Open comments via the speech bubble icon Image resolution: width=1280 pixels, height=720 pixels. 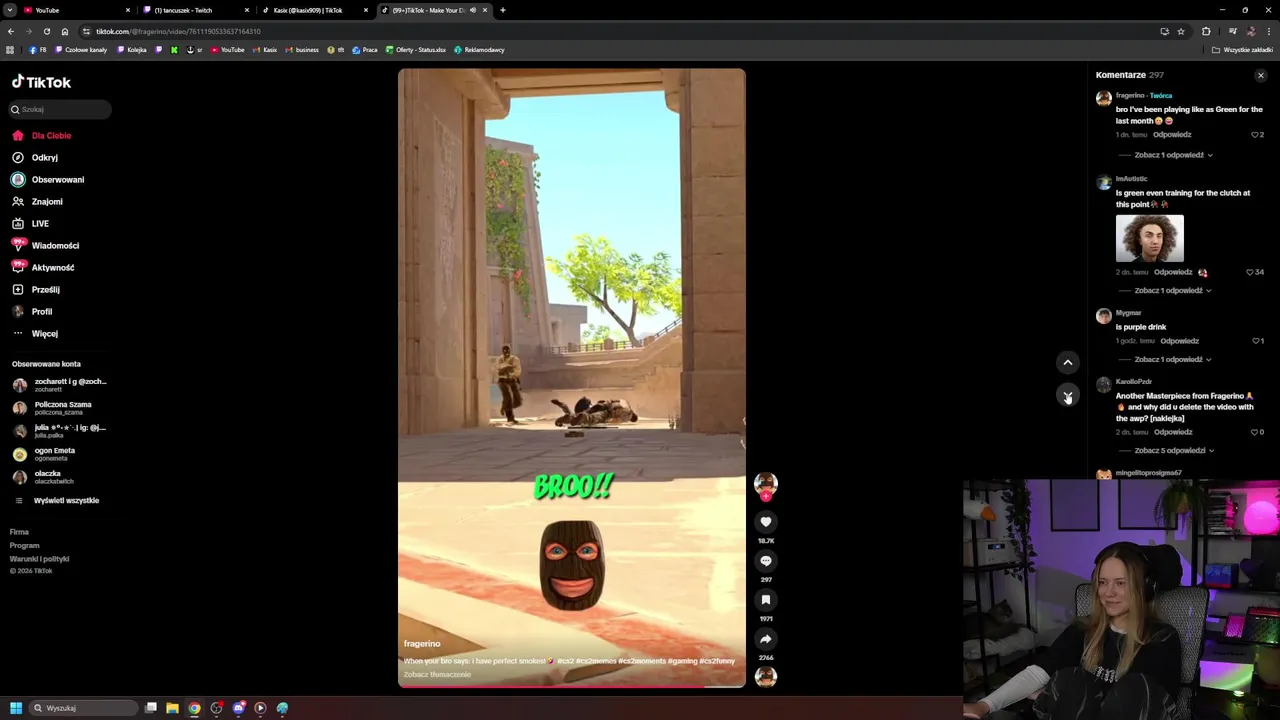point(766,561)
